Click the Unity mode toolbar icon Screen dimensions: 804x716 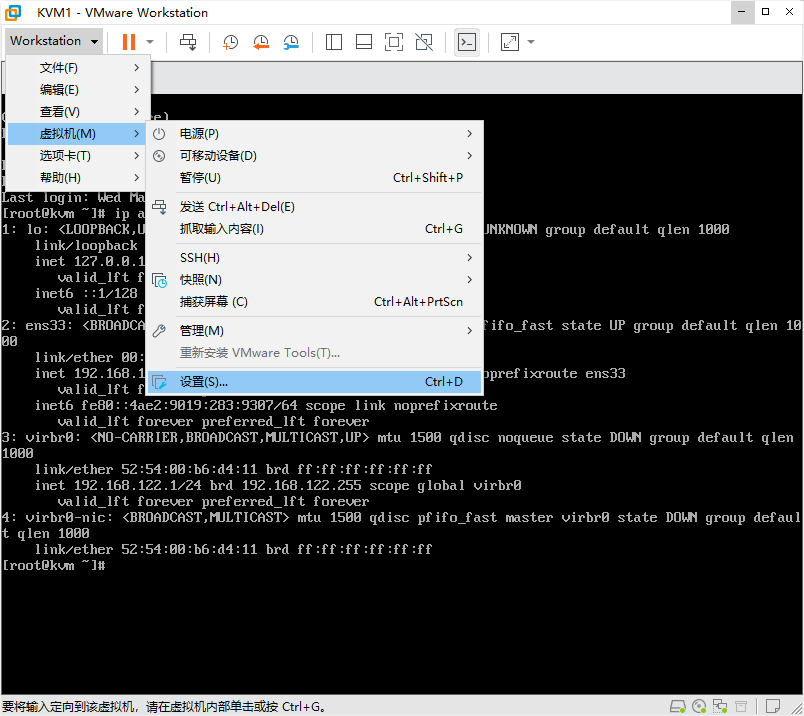tap(424, 42)
